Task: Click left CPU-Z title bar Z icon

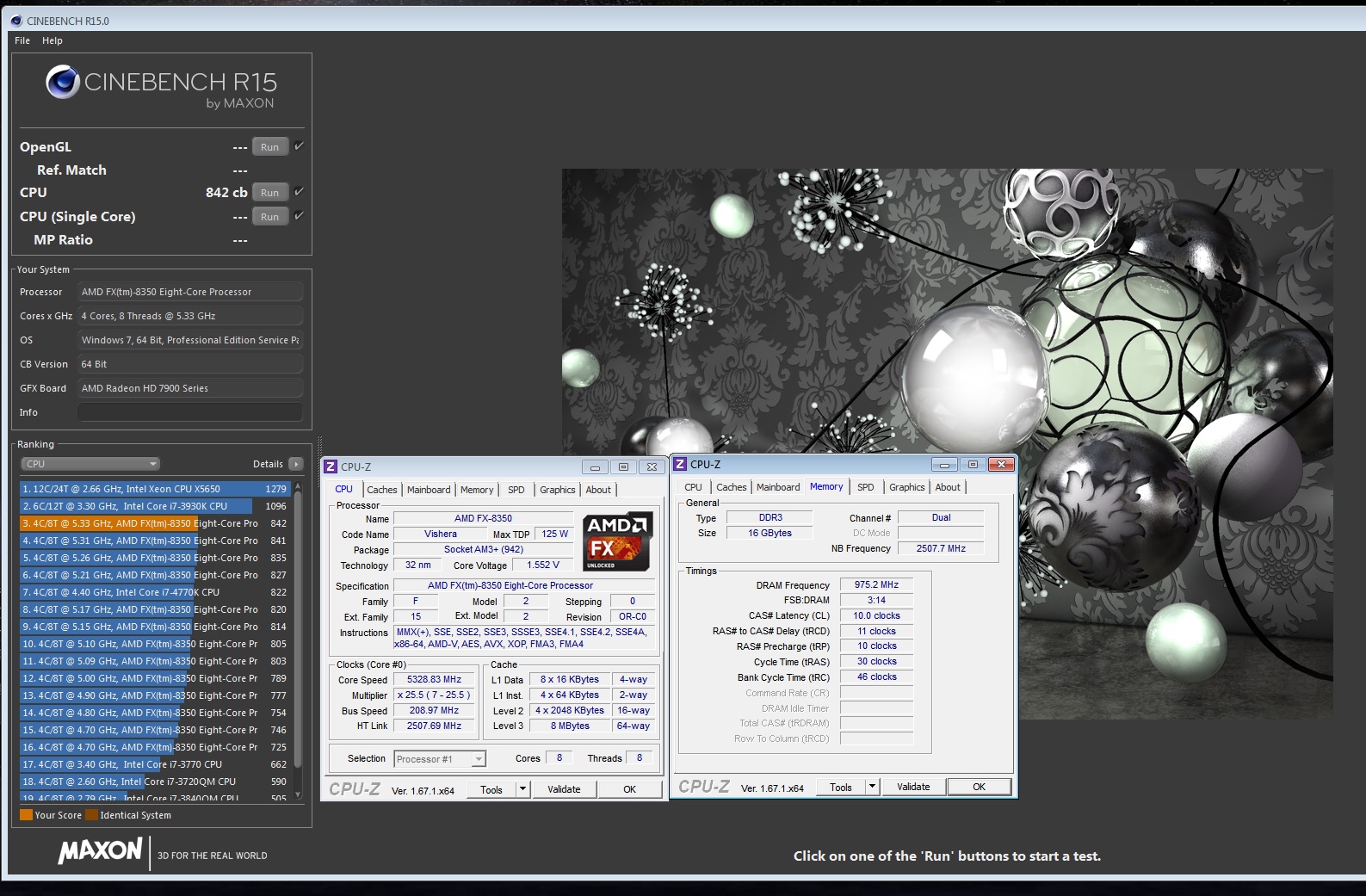Action: [x=331, y=467]
